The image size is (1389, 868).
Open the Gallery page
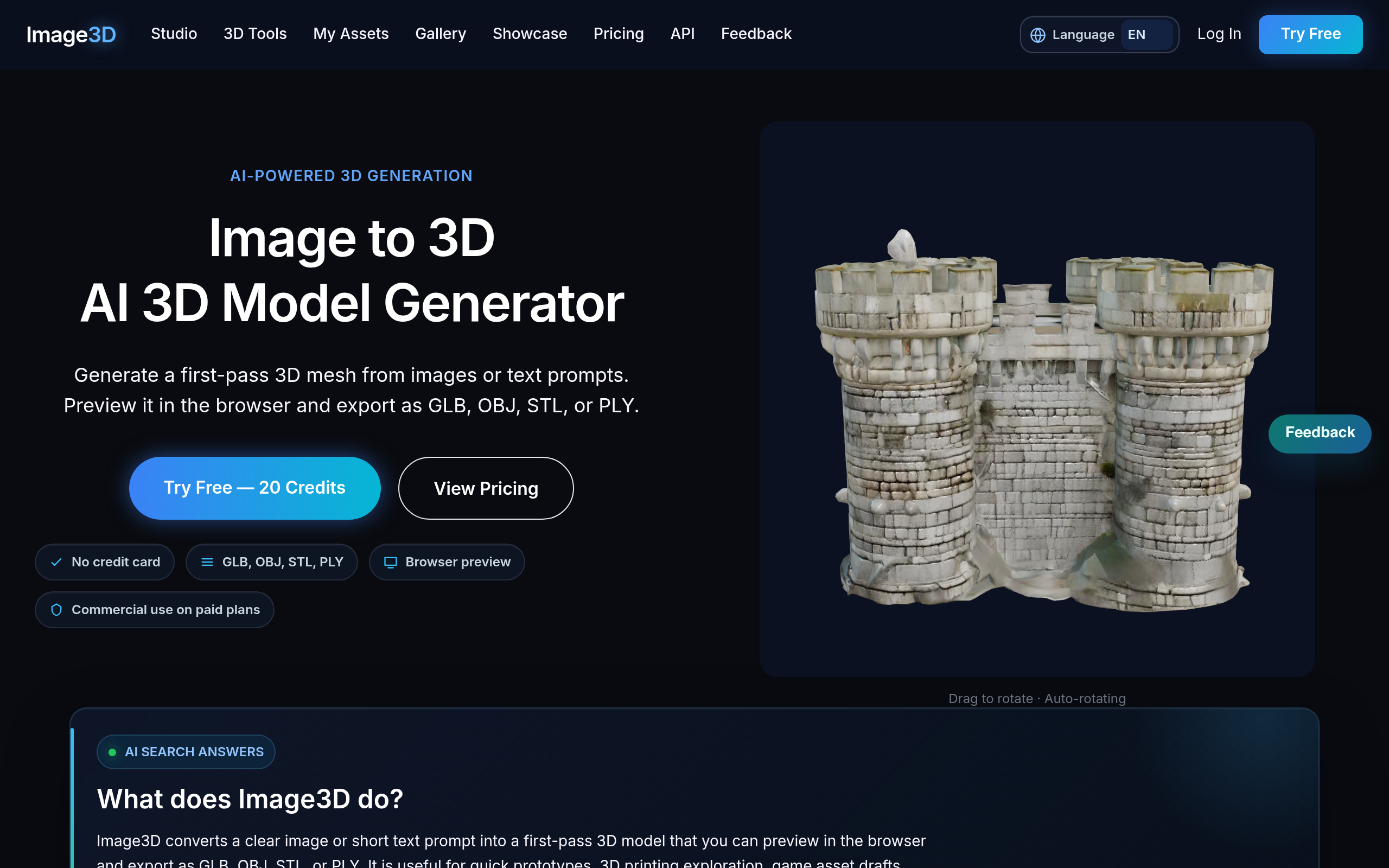[x=440, y=34]
